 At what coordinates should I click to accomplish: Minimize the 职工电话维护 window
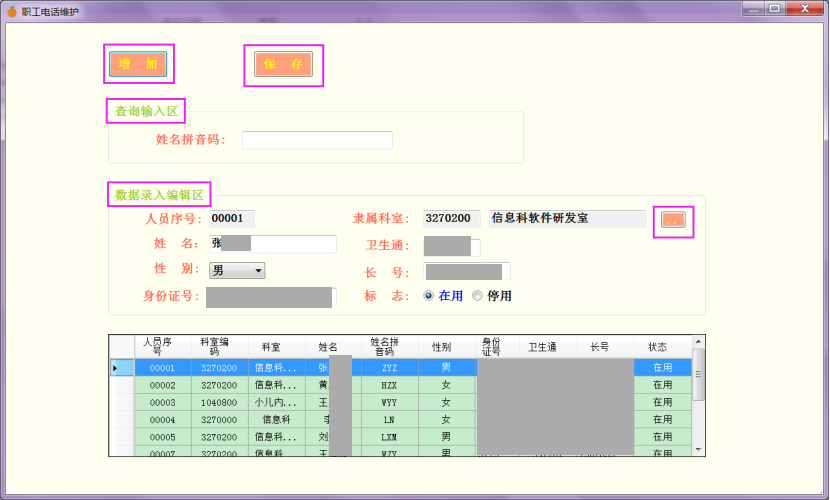(x=752, y=9)
